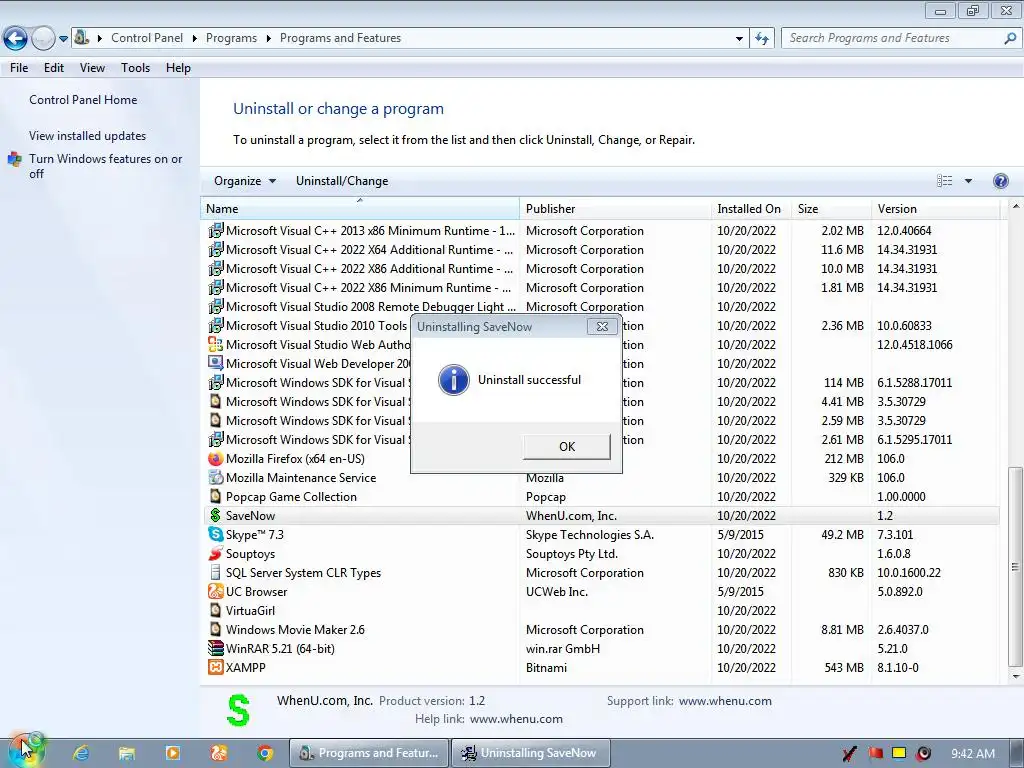1024x768 pixels.
Task: Select the Skype 7.3 icon
Action: click(x=215, y=534)
